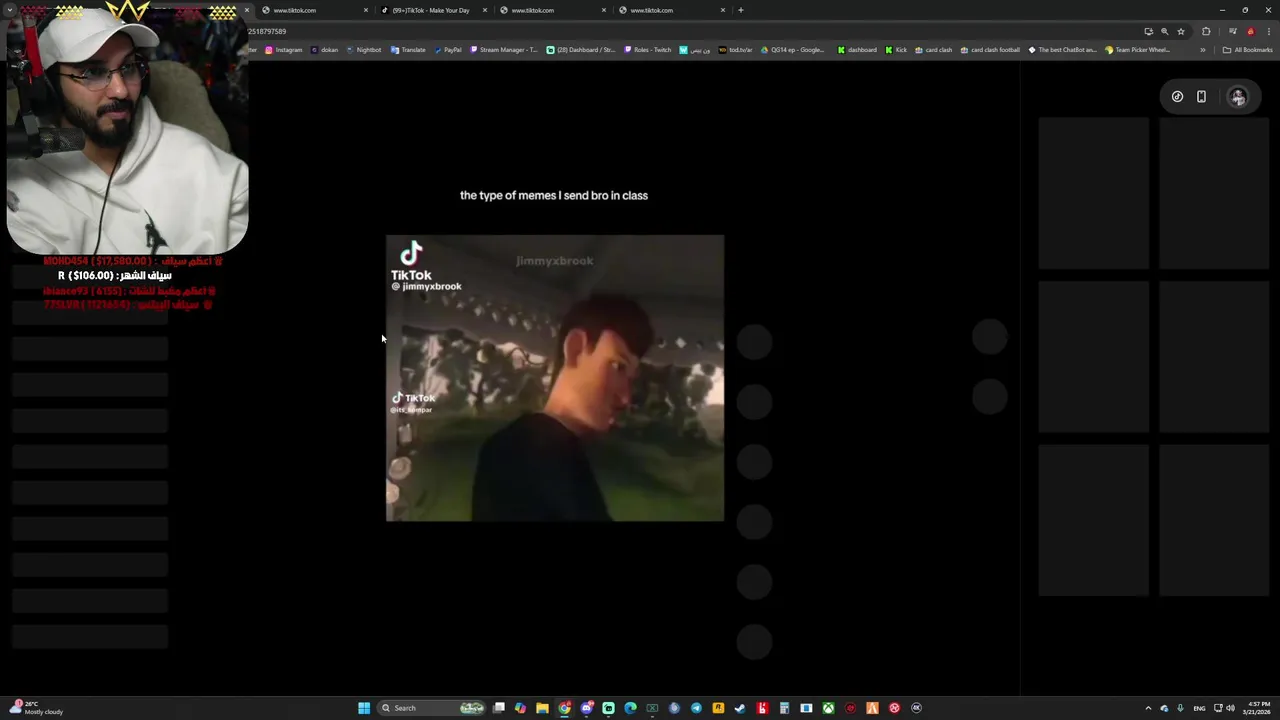This screenshot has height=720, width=1280.
Task: Click the TikTok coin icon near profile
Action: point(1177,97)
